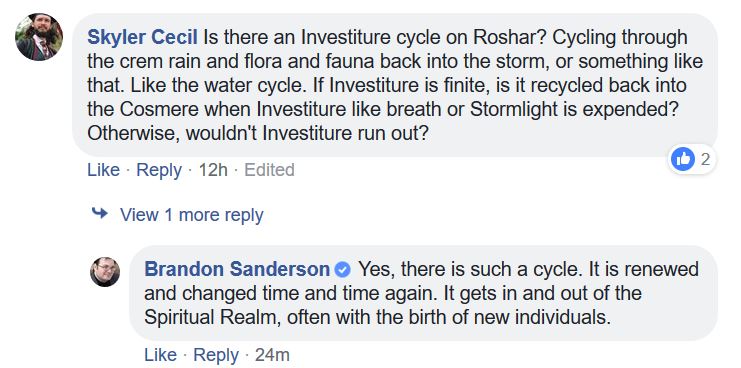Viewport: 741px width, 368px height.
Task: Like Skyler Cecil's comment
Action: [103, 170]
